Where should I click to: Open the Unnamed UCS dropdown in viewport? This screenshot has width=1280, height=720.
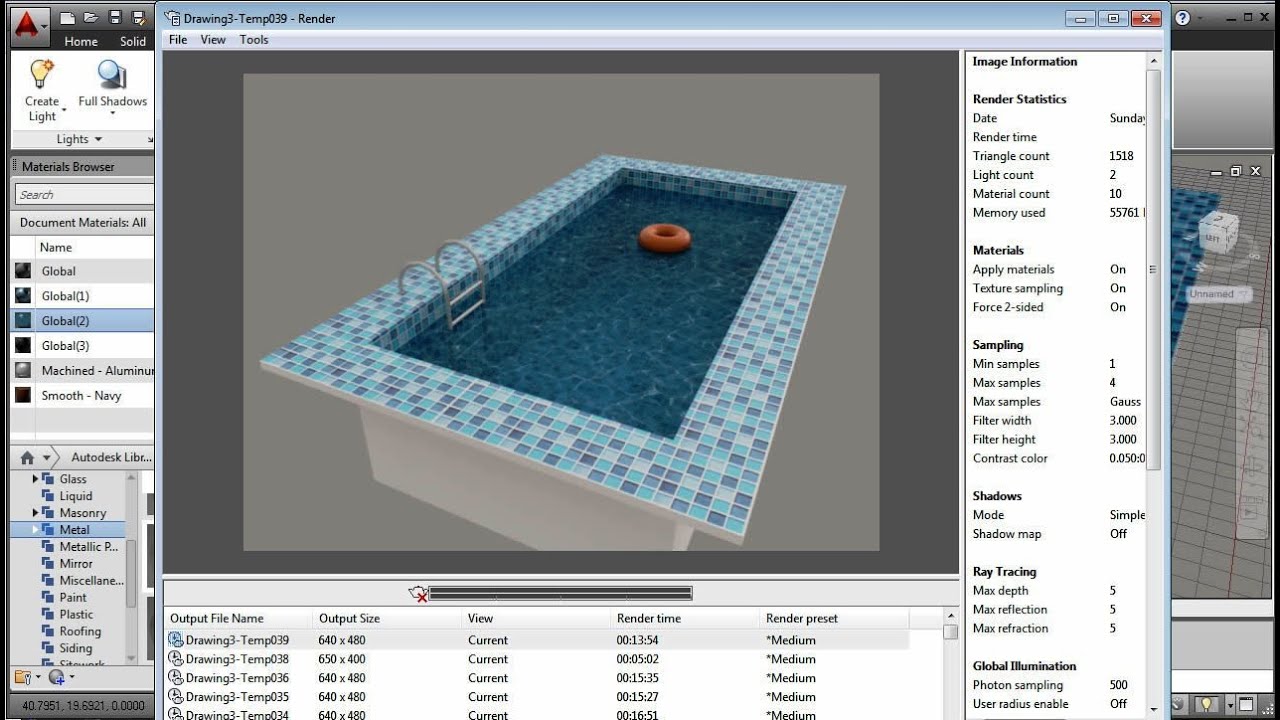coord(1220,294)
